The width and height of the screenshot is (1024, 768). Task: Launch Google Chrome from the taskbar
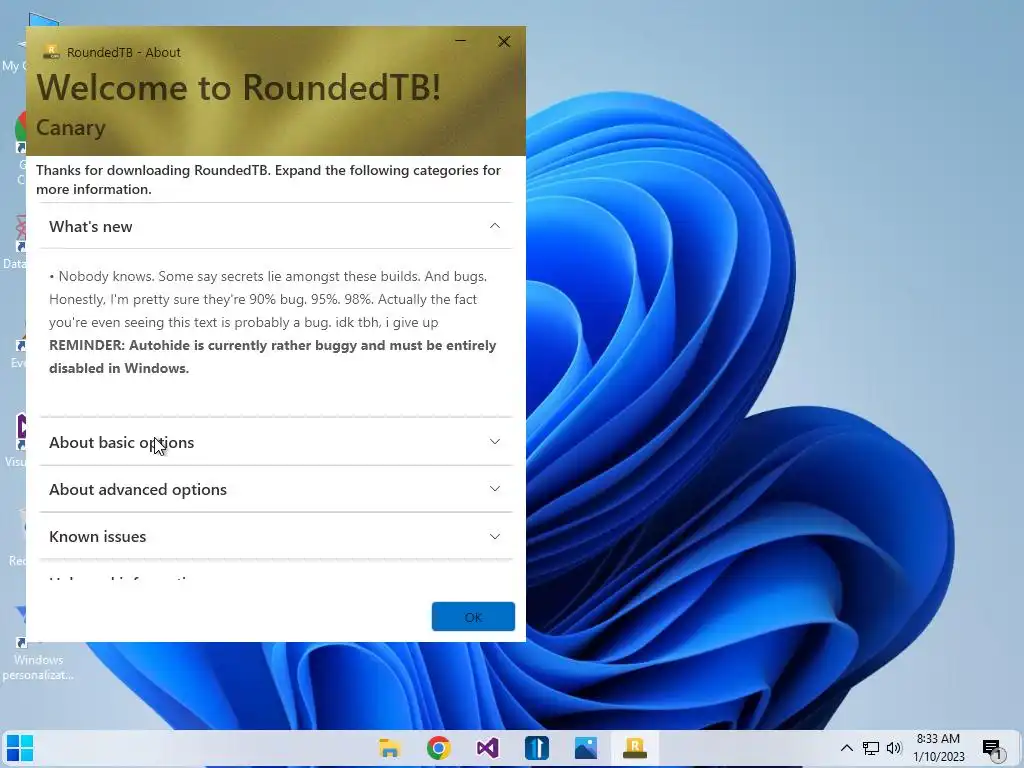pos(439,748)
